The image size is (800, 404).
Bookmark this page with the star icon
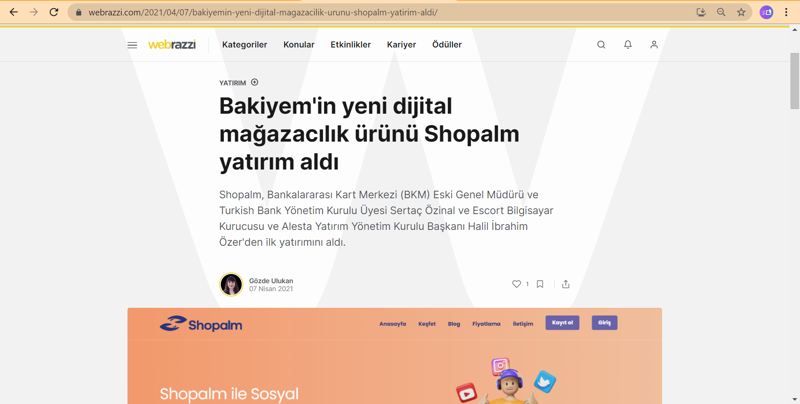741,12
